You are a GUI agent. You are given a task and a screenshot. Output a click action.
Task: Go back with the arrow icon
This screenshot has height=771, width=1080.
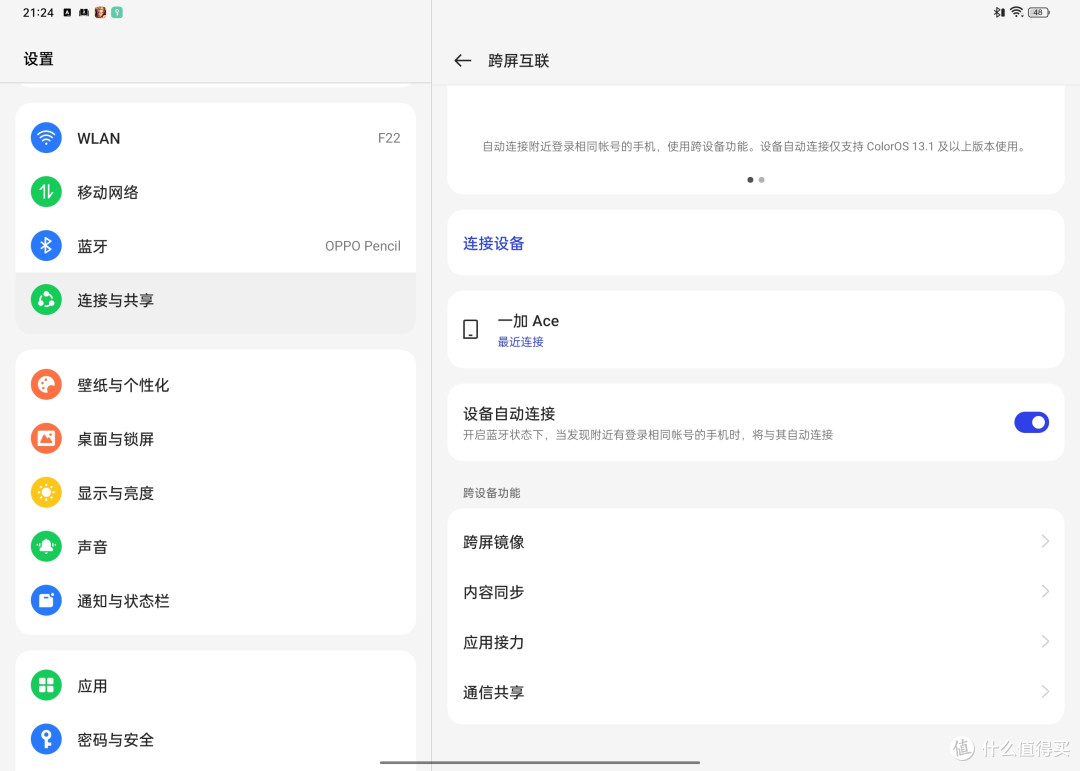point(463,61)
